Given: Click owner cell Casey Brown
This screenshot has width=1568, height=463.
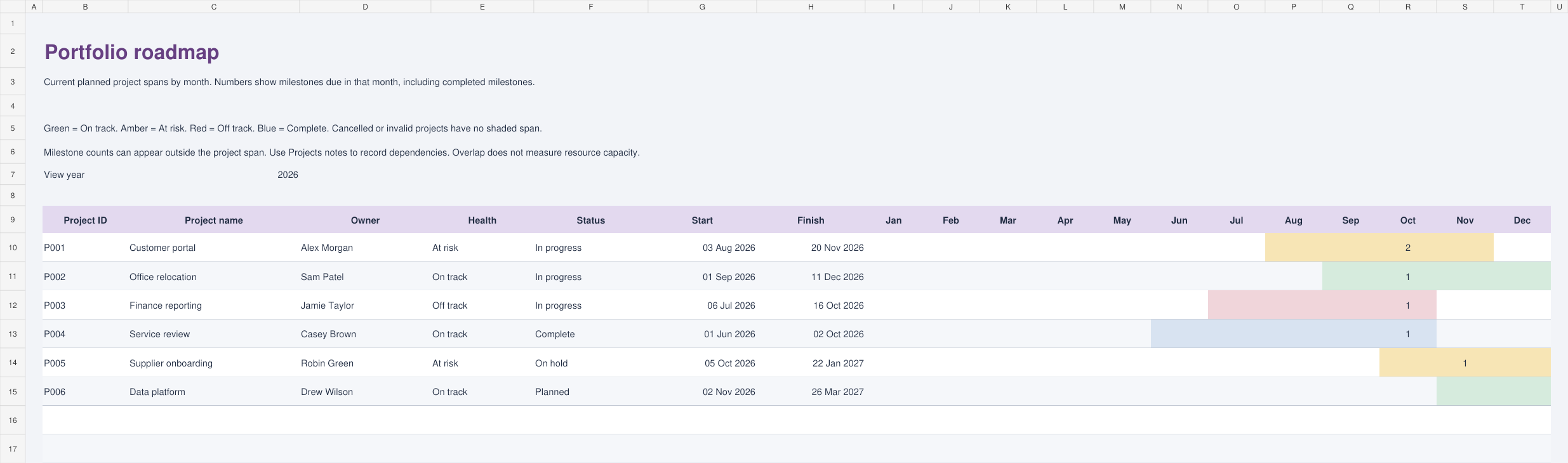Looking at the screenshot, I should pos(365,334).
